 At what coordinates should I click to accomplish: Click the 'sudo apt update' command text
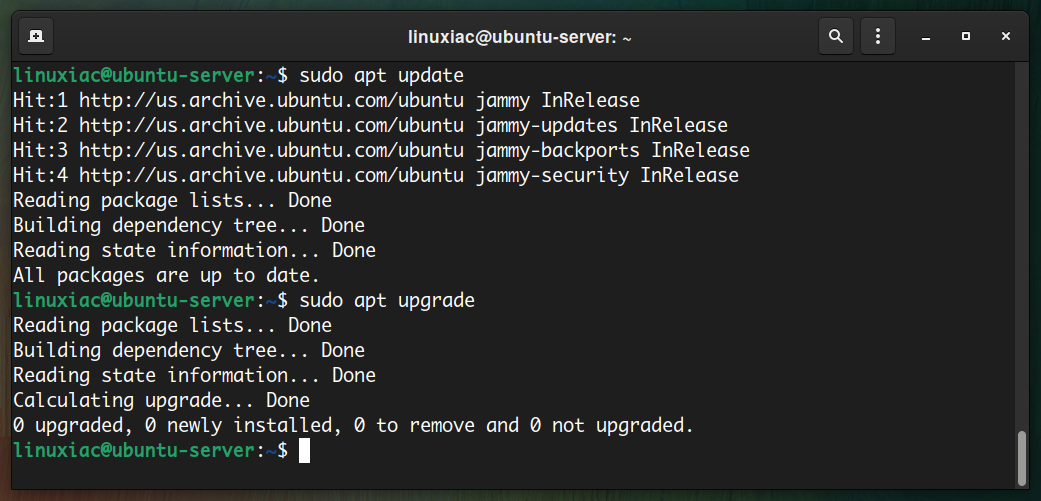click(x=381, y=76)
